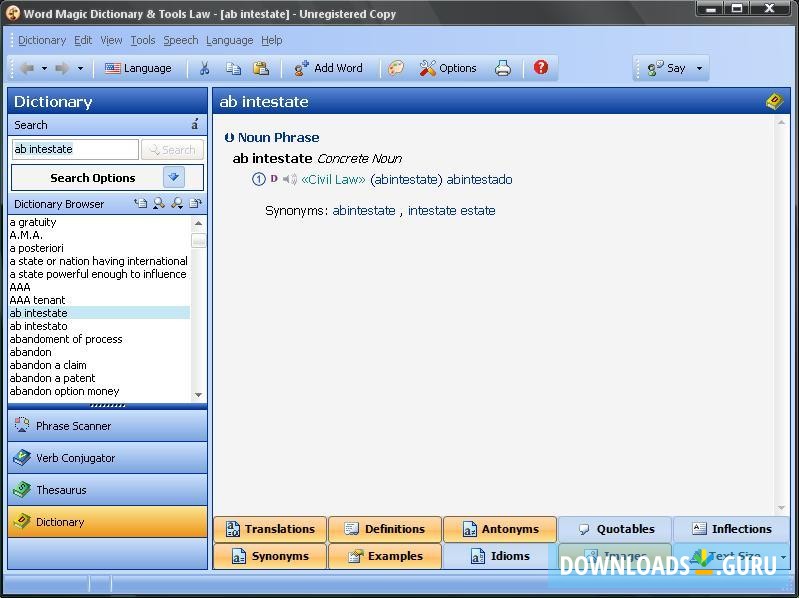This screenshot has height=598, width=799.
Task: Click the Dictionary Browser second magnifier icon
Action: 177,203
